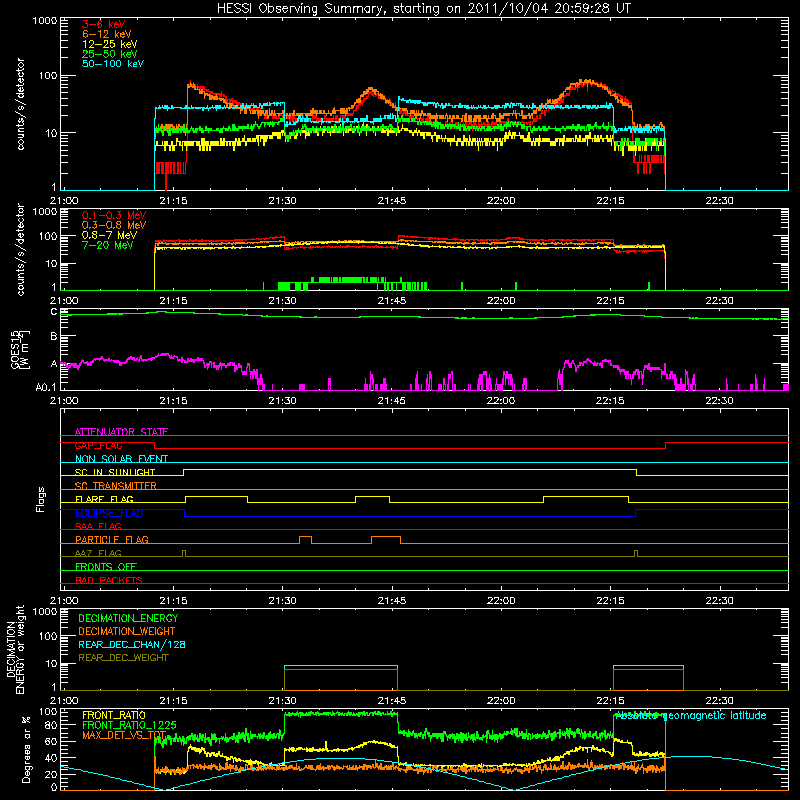Click the GOES15 axis label
The height and width of the screenshot is (800, 800).
[16, 349]
